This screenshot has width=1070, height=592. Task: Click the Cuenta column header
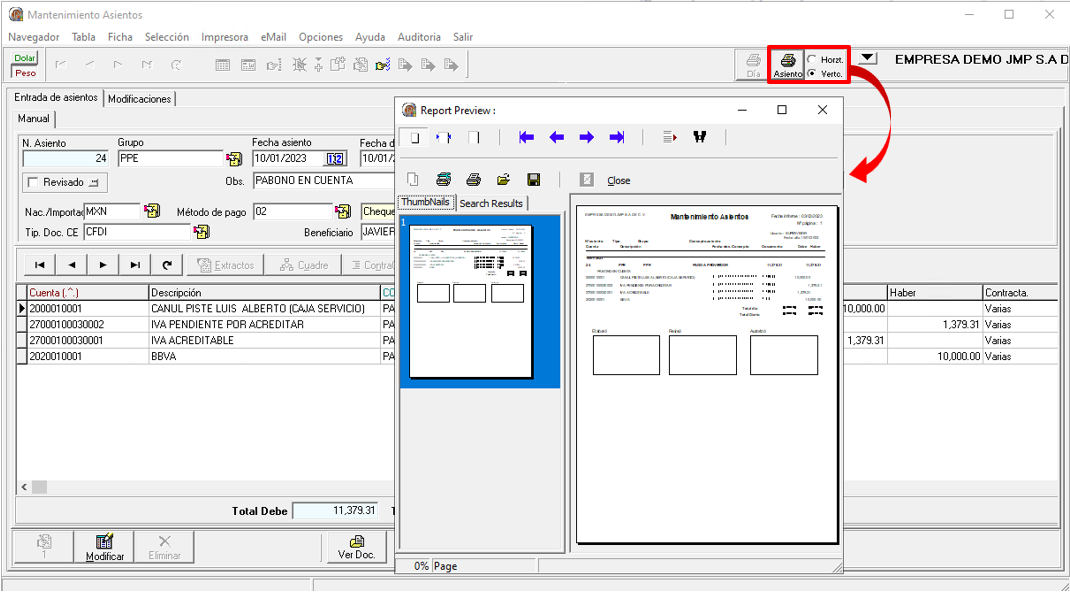88,293
